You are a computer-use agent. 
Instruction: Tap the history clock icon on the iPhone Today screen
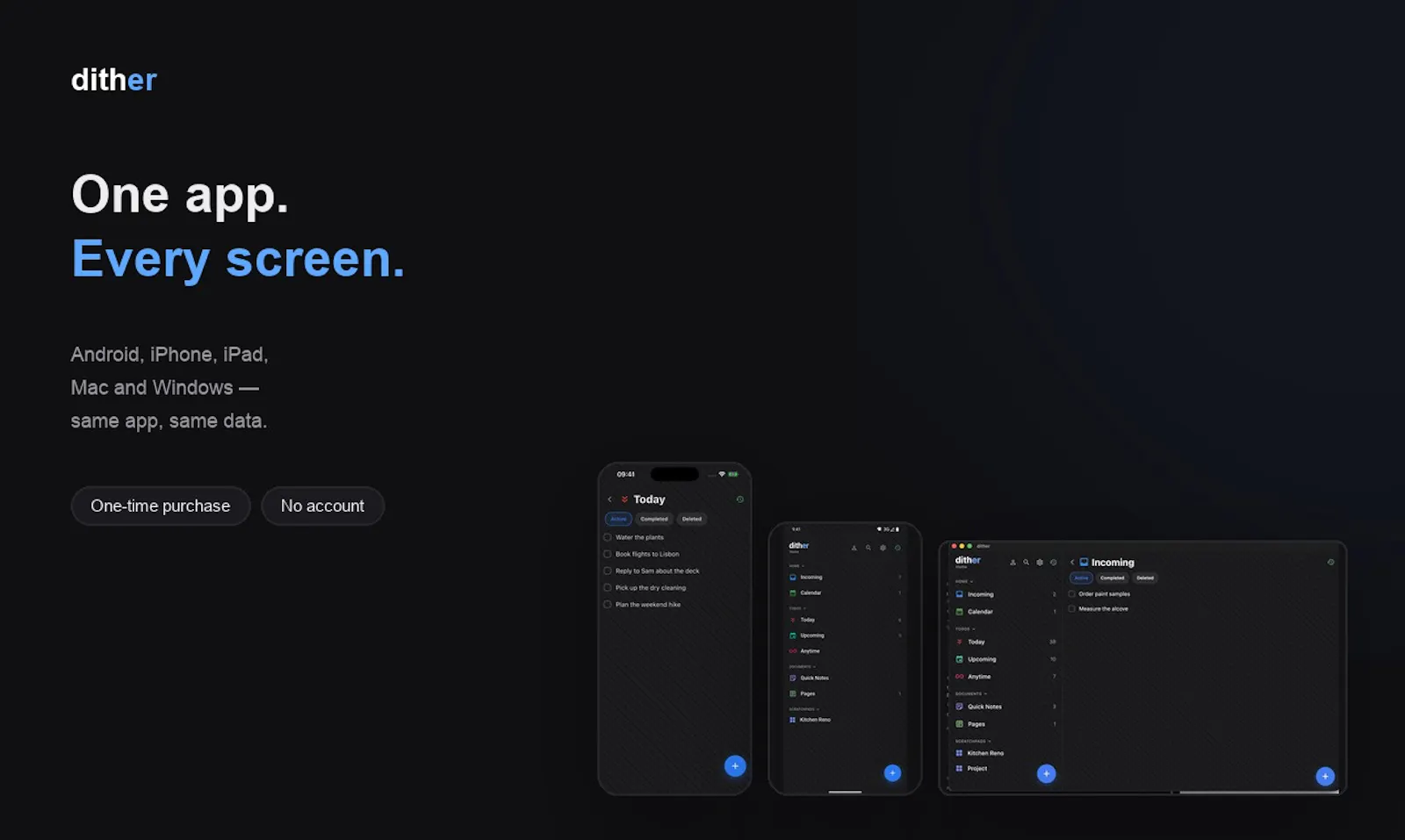click(739, 499)
